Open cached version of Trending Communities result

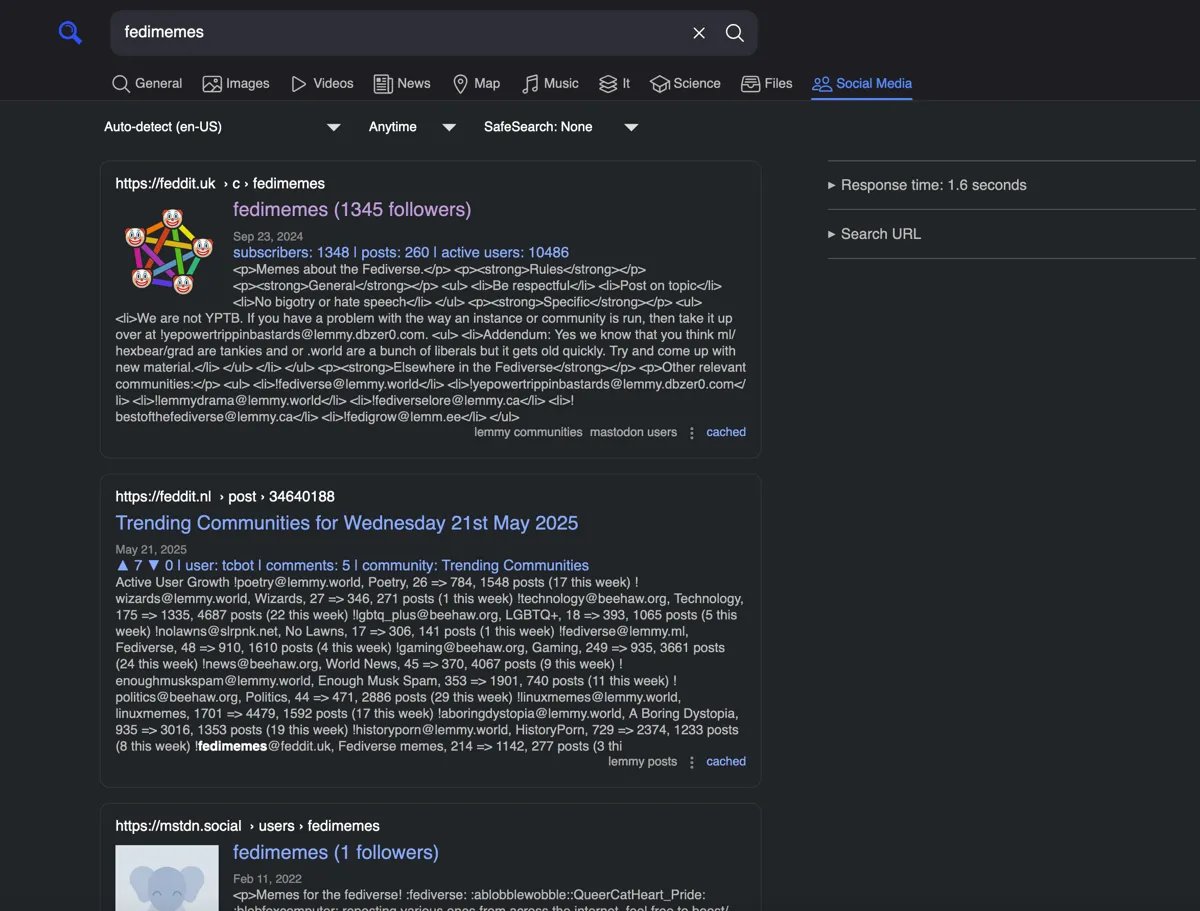click(726, 761)
